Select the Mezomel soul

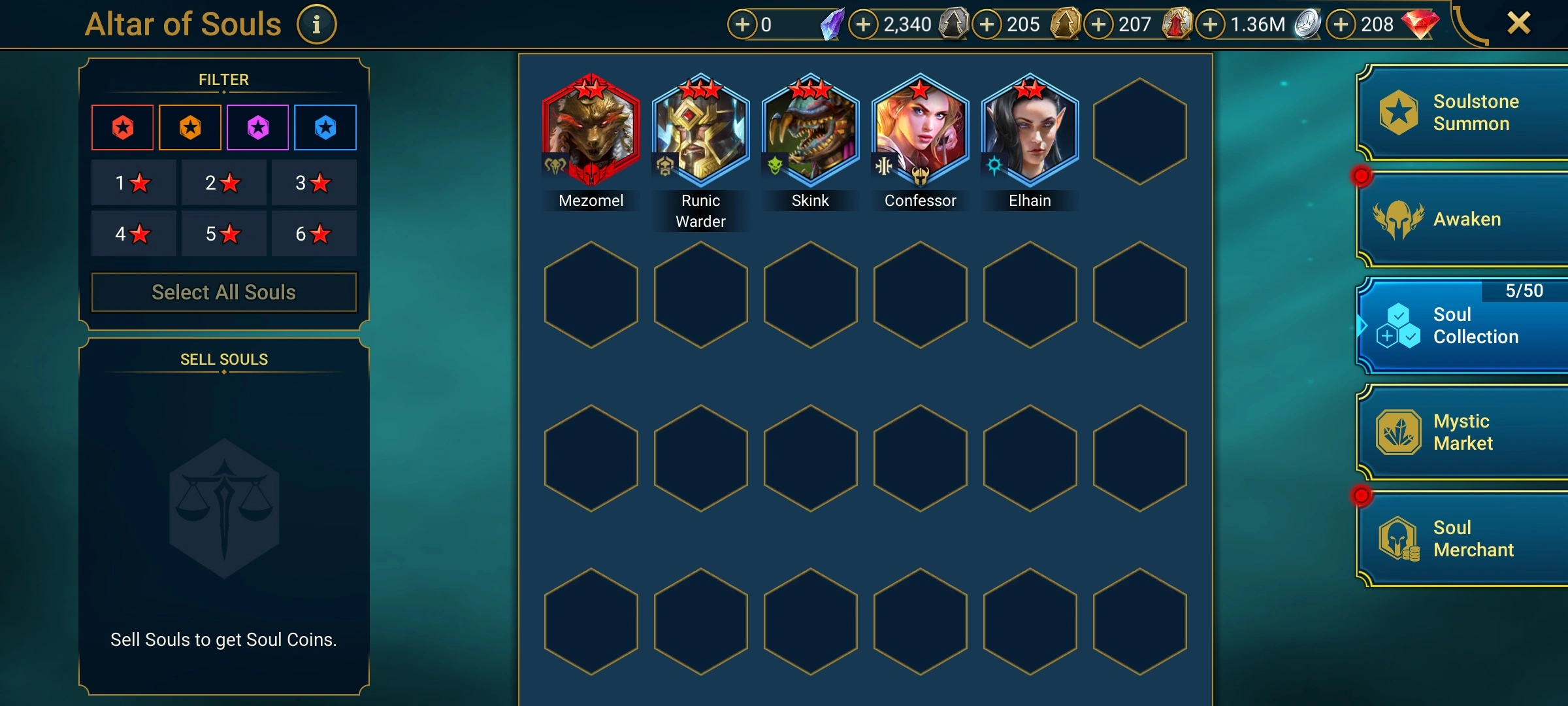coord(591,129)
